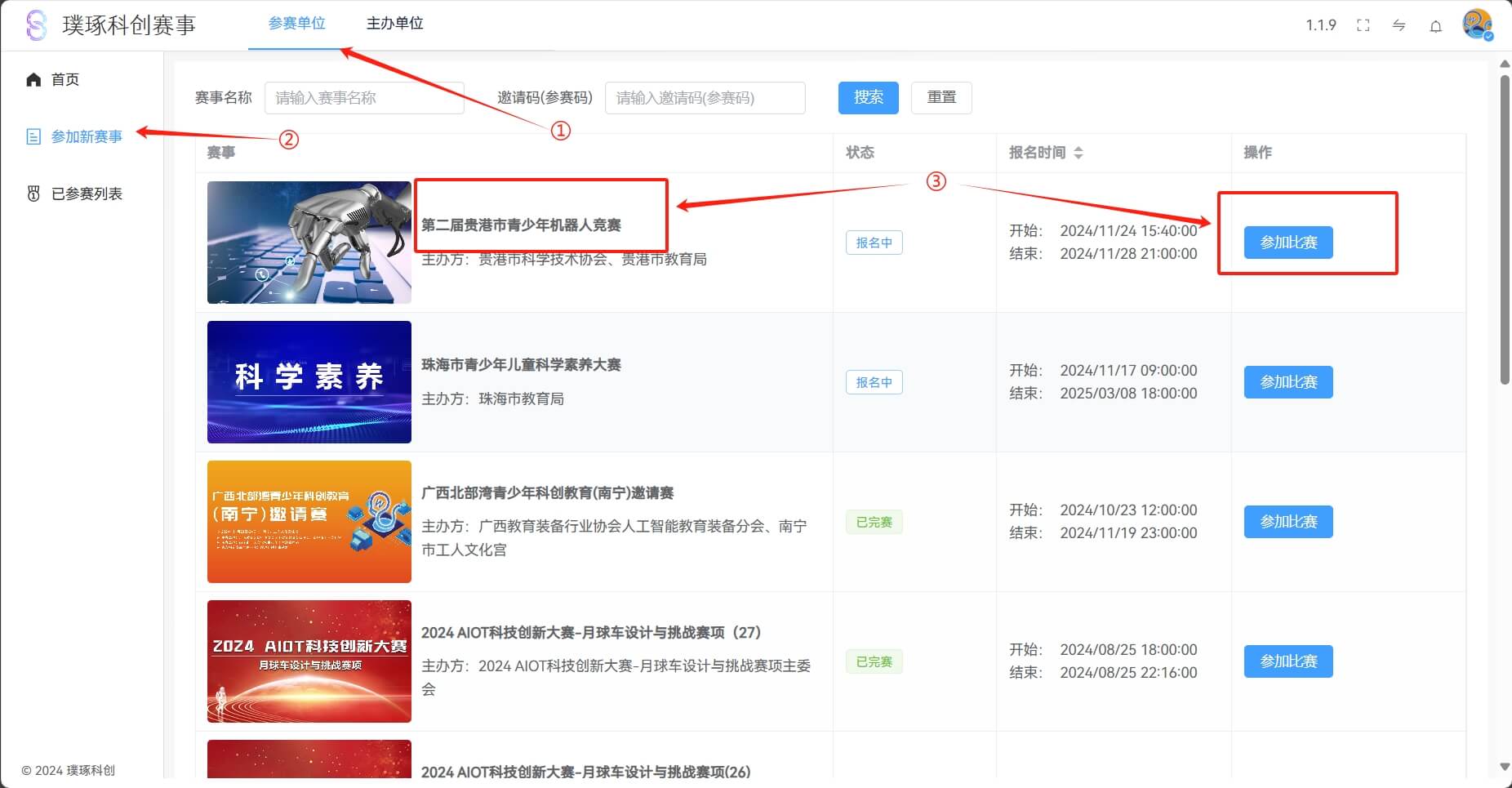
Task: Click the 重置 button
Action: pyautogui.click(x=941, y=98)
